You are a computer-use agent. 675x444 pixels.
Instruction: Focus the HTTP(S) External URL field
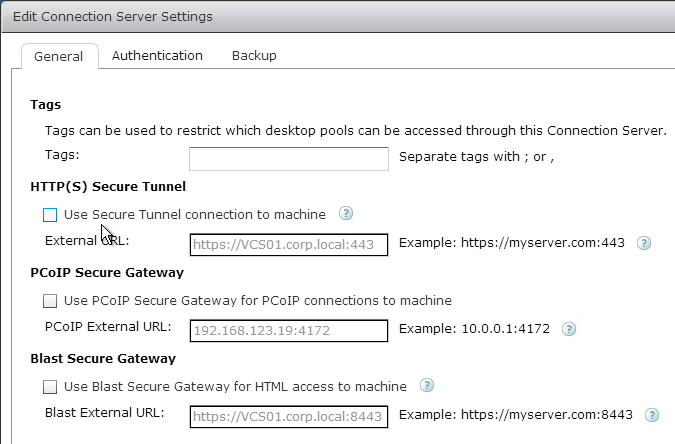289,245
